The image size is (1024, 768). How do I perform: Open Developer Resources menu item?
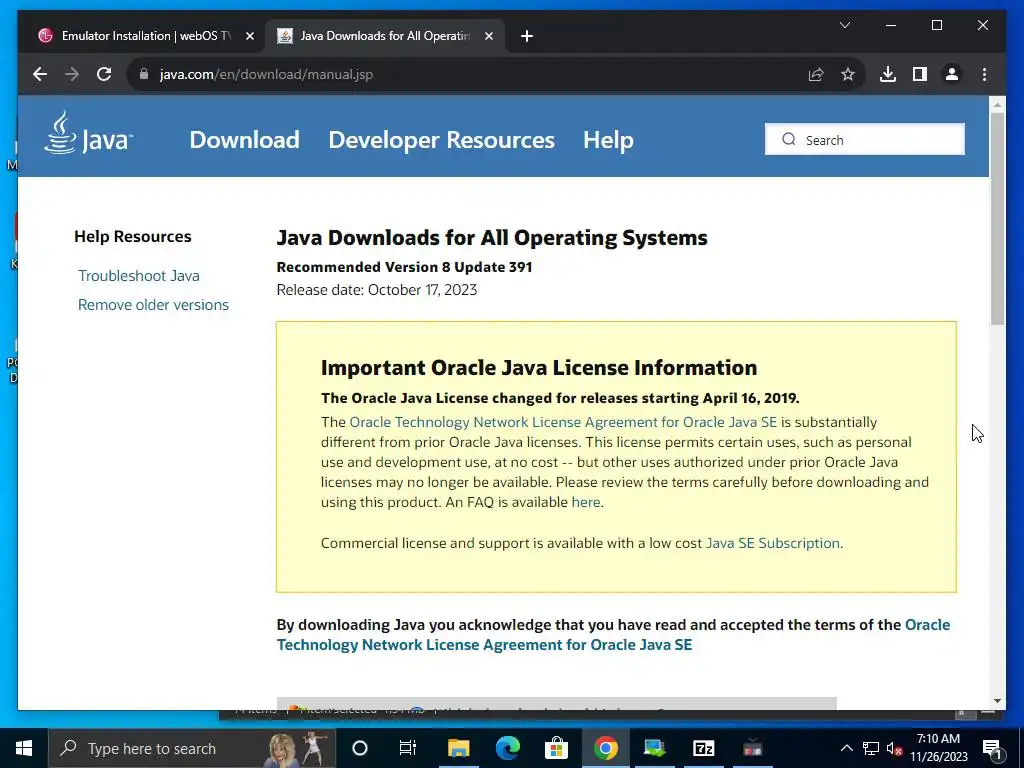click(x=441, y=140)
